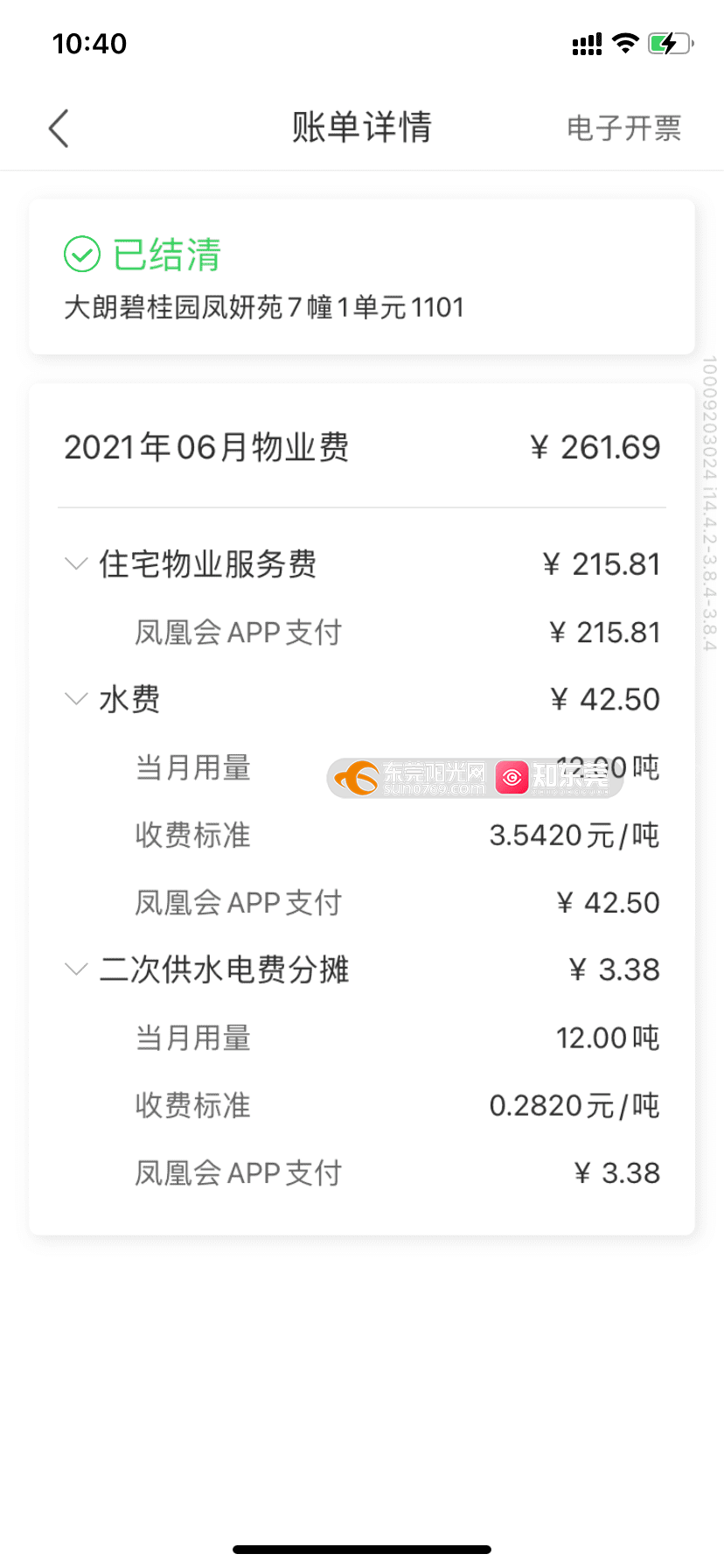Tap the 账单详情 page title
Viewport: 724px width, 1568px height.
coord(362,128)
